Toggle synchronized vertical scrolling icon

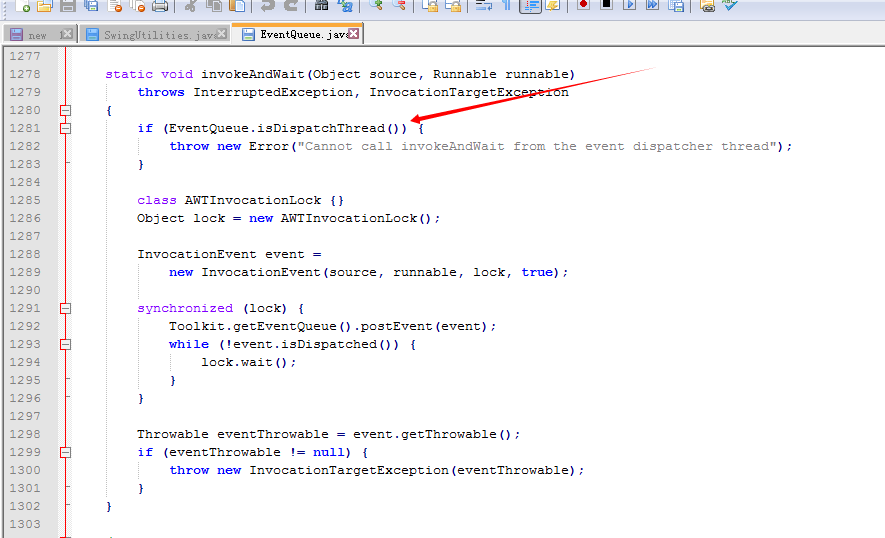pos(430,6)
